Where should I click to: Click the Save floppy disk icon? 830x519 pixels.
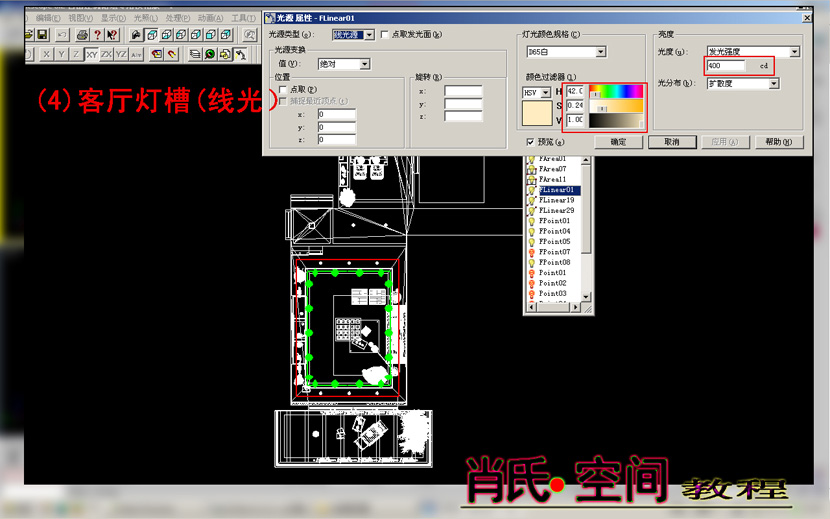coord(42,35)
